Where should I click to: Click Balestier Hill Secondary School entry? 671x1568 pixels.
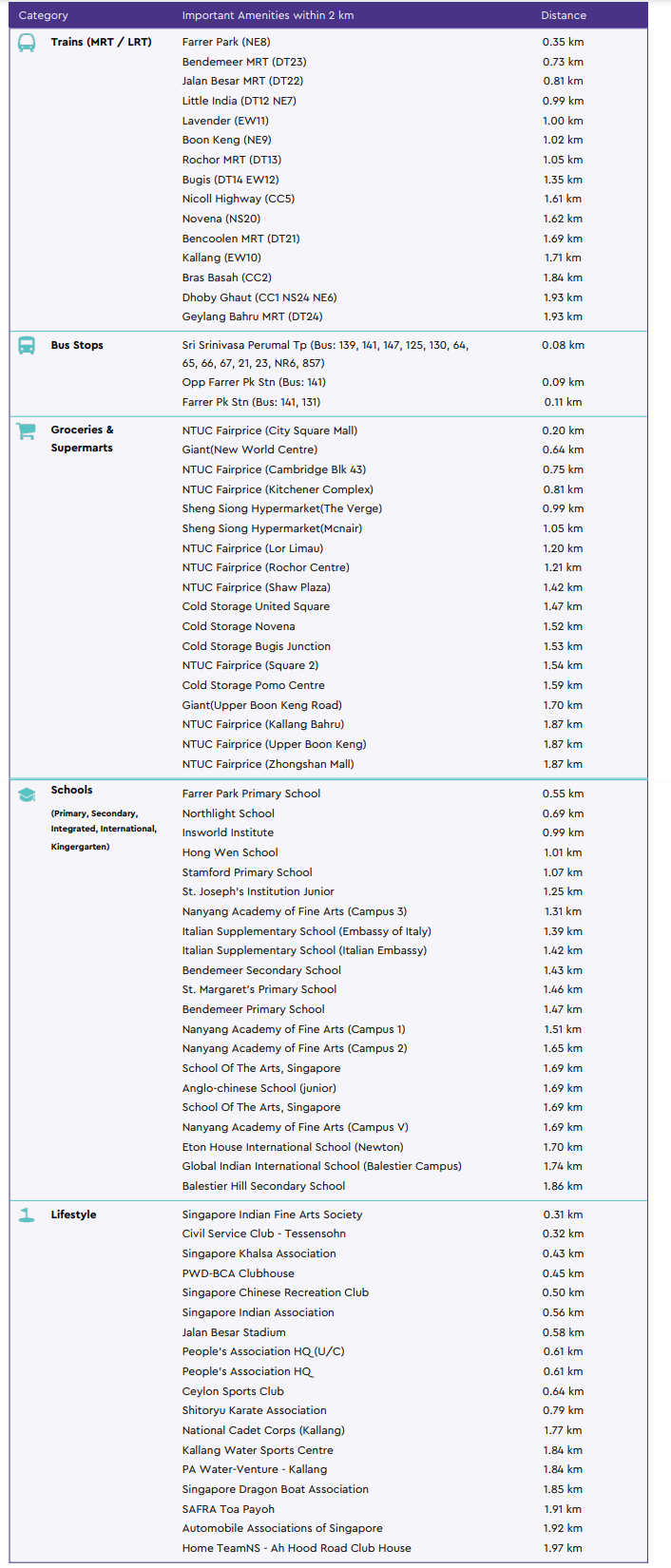click(x=264, y=1186)
